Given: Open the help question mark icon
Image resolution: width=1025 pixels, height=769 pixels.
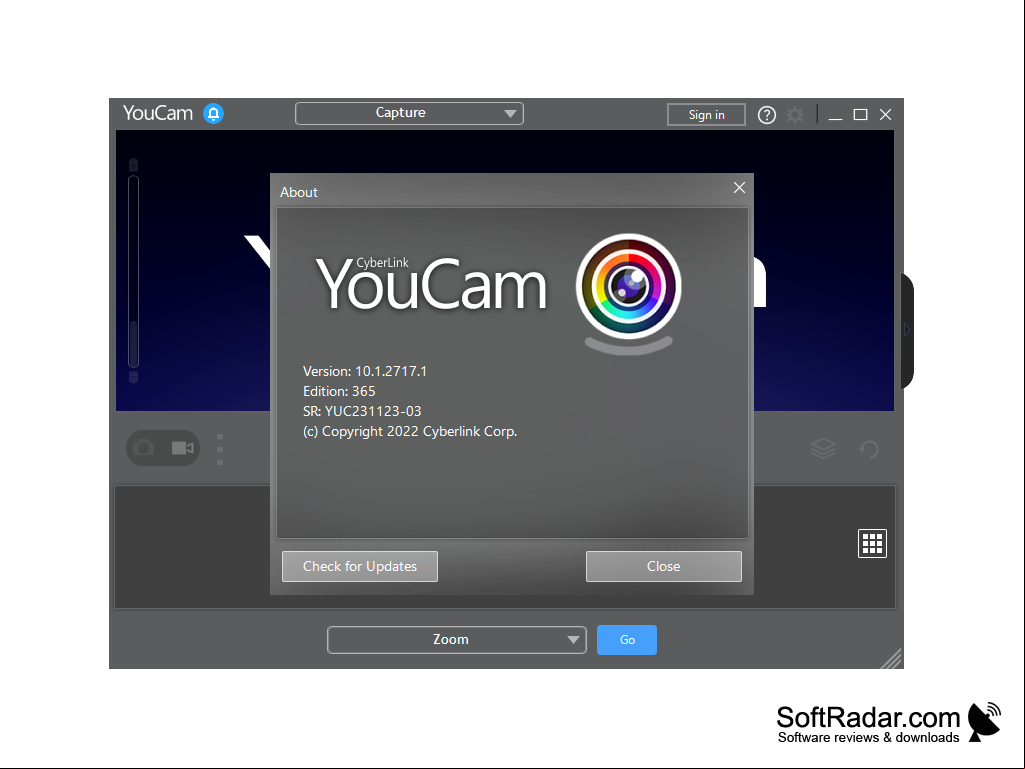Looking at the screenshot, I should (x=766, y=115).
